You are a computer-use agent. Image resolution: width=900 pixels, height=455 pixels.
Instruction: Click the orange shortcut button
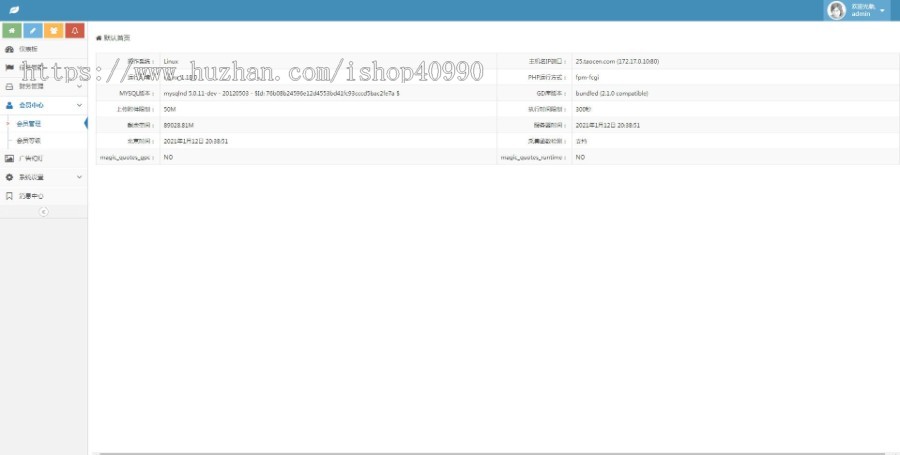pyautogui.click(x=53, y=31)
